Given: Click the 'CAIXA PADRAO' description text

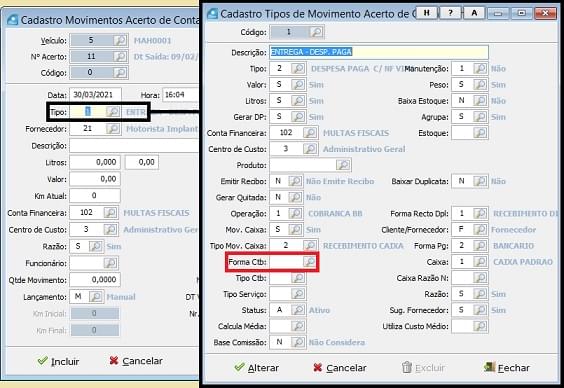Looking at the screenshot, I should 523,262.
